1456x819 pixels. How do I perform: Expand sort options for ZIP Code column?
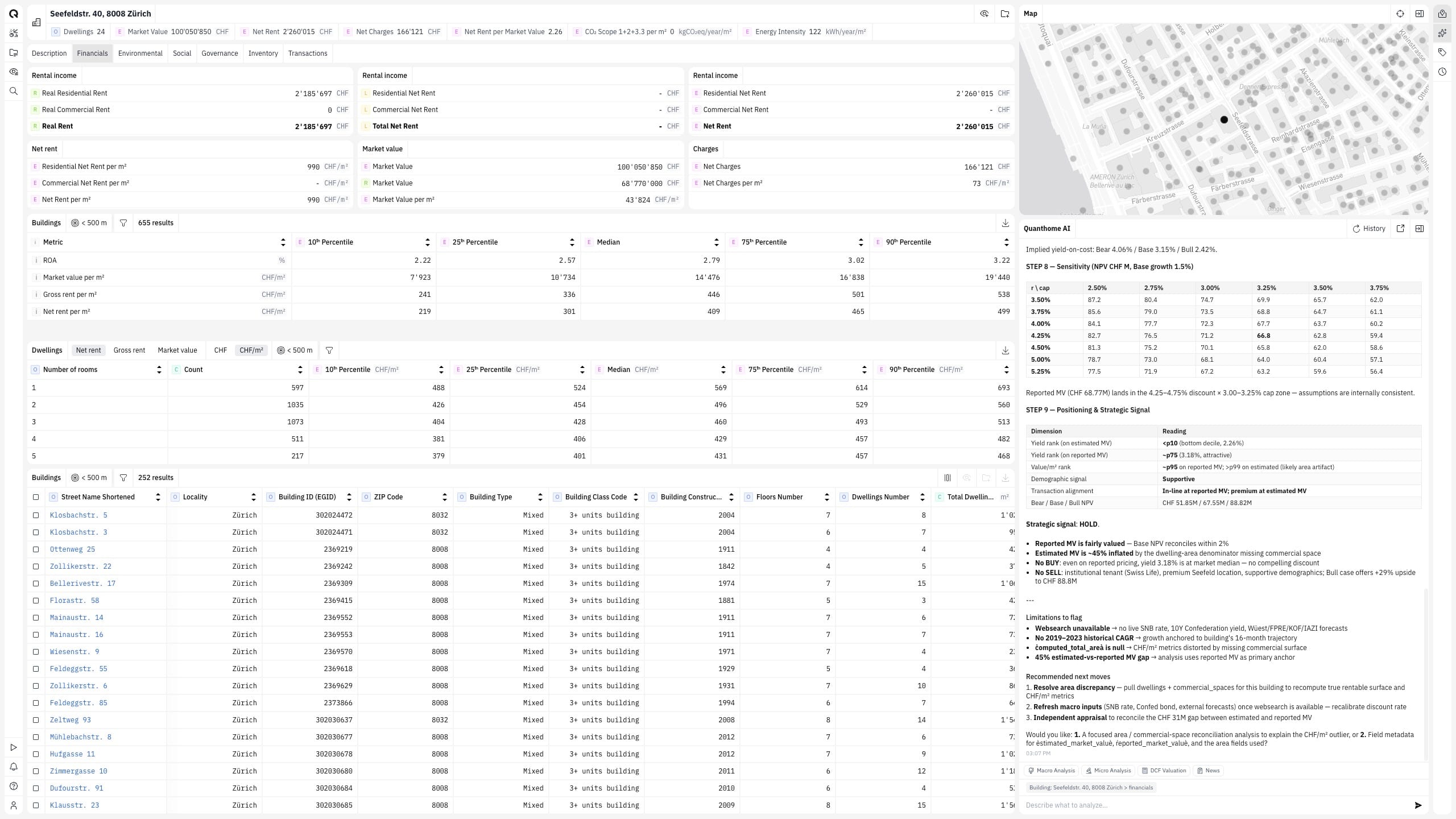pyautogui.click(x=444, y=497)
